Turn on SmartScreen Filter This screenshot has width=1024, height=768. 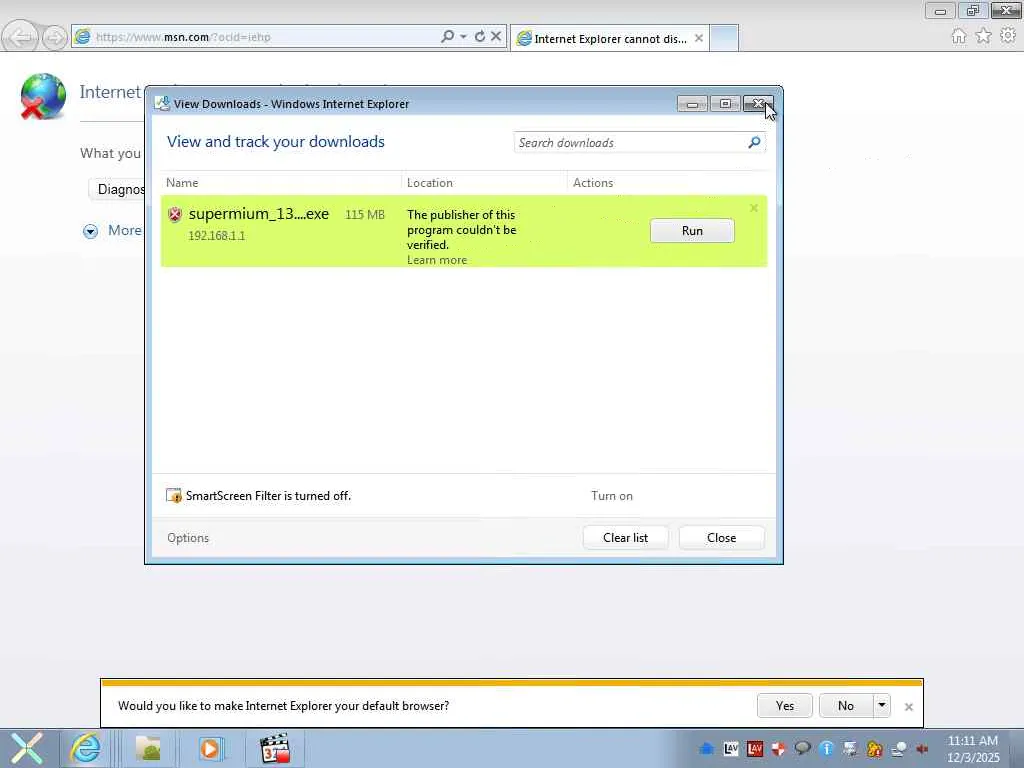click(612, 496)
